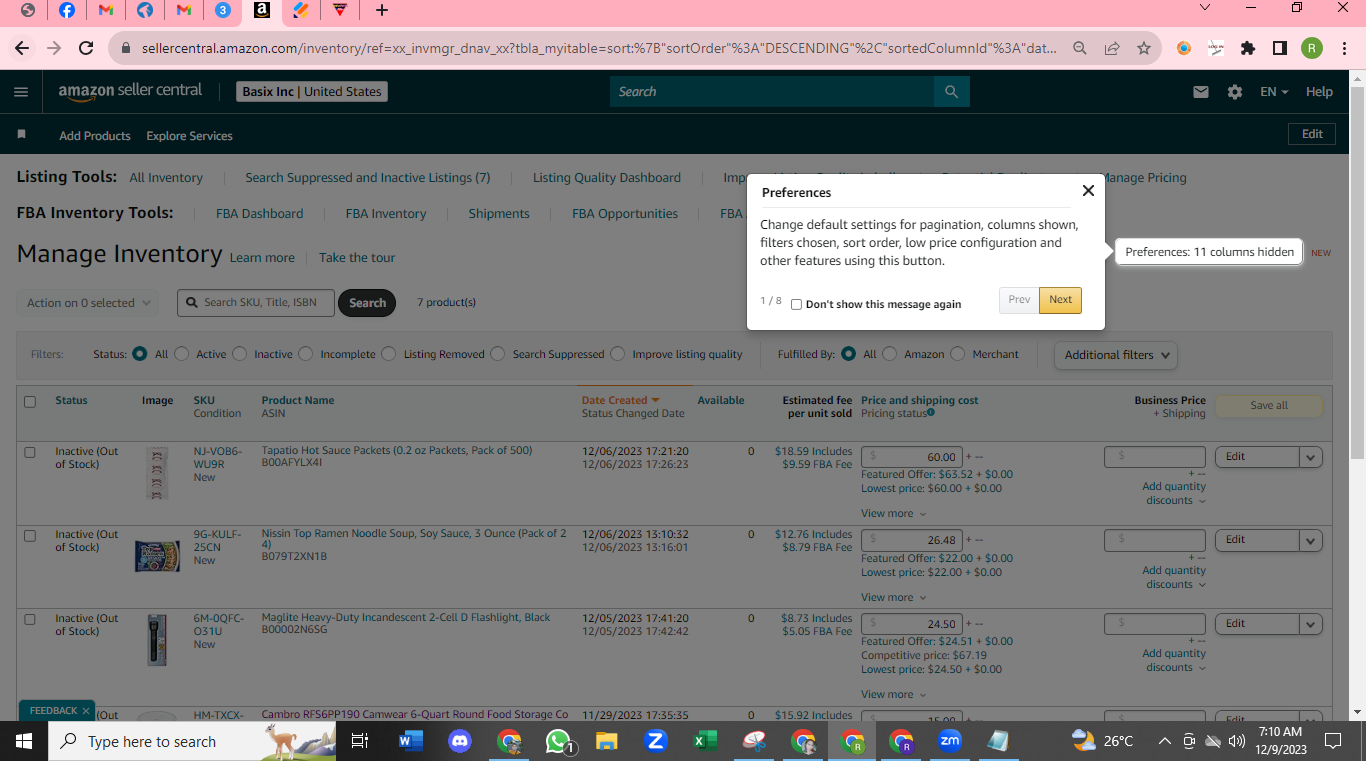The width and height of the screenshot is (1366, 761).
Task: Click the share icon in the address bar
Action: pyautogui.click(x=1112, y=48)
